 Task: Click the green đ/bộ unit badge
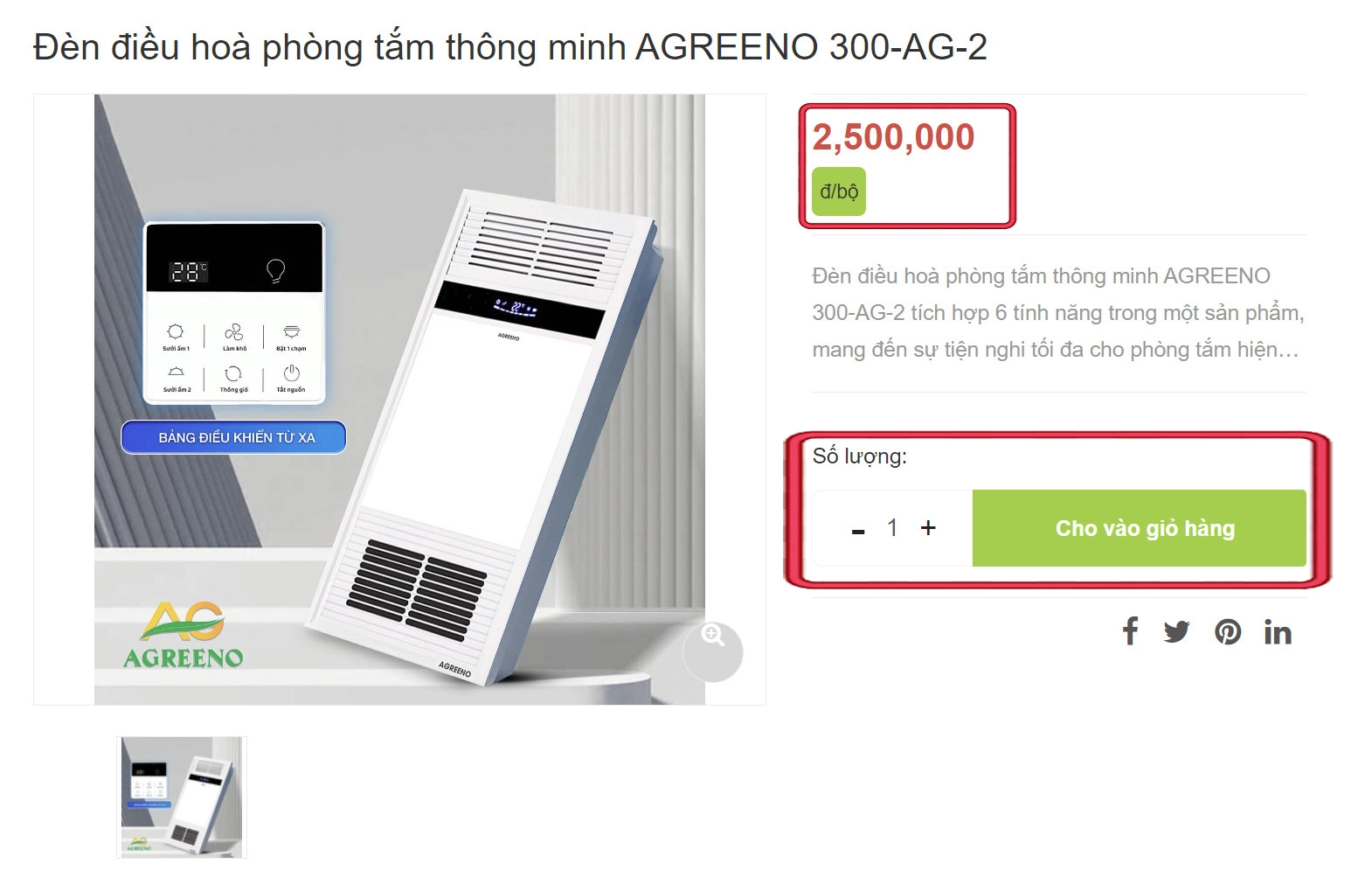point(839,191)
